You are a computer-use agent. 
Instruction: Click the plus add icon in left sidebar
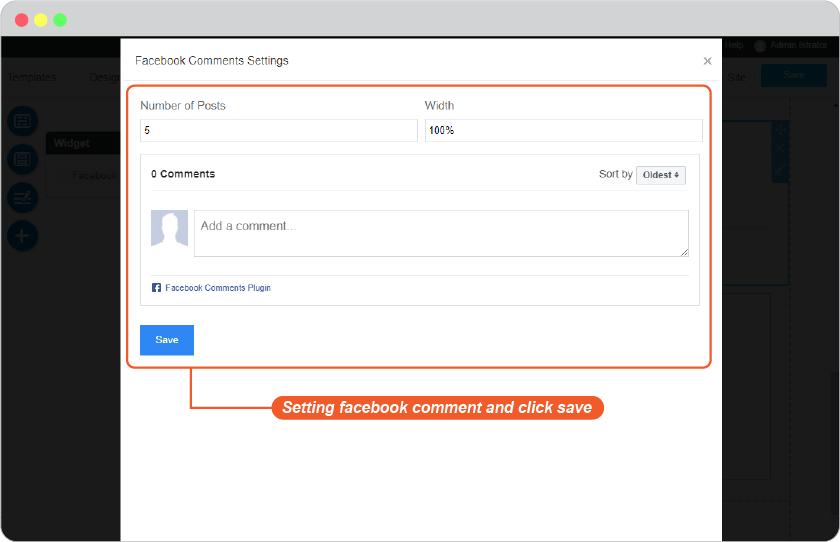22,236
